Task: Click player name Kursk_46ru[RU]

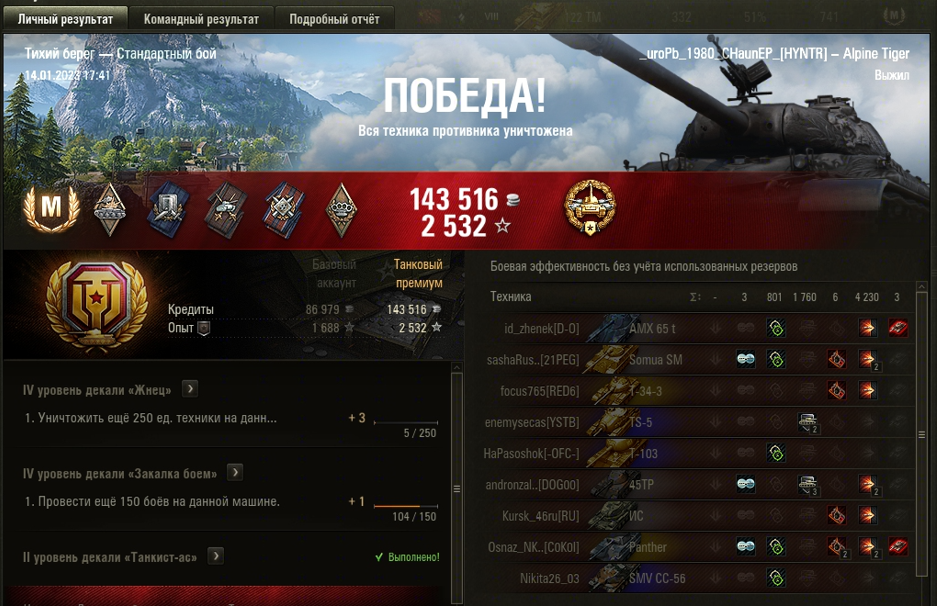Action: (540, 515)
